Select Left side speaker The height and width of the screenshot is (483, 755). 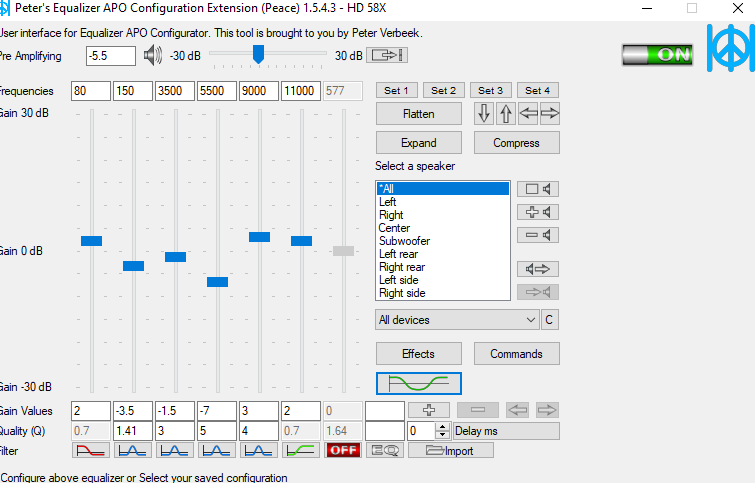(443, 280)
